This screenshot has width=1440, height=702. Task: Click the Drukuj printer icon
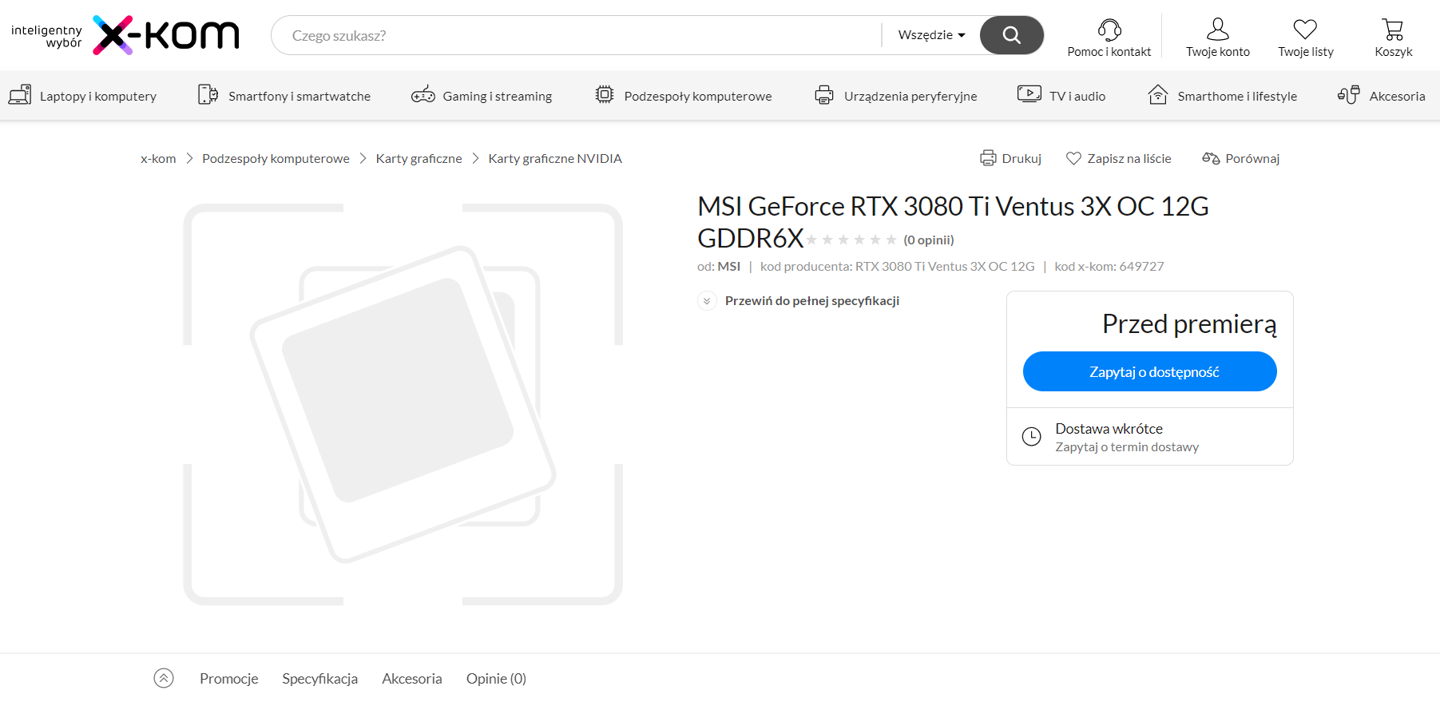988,158
